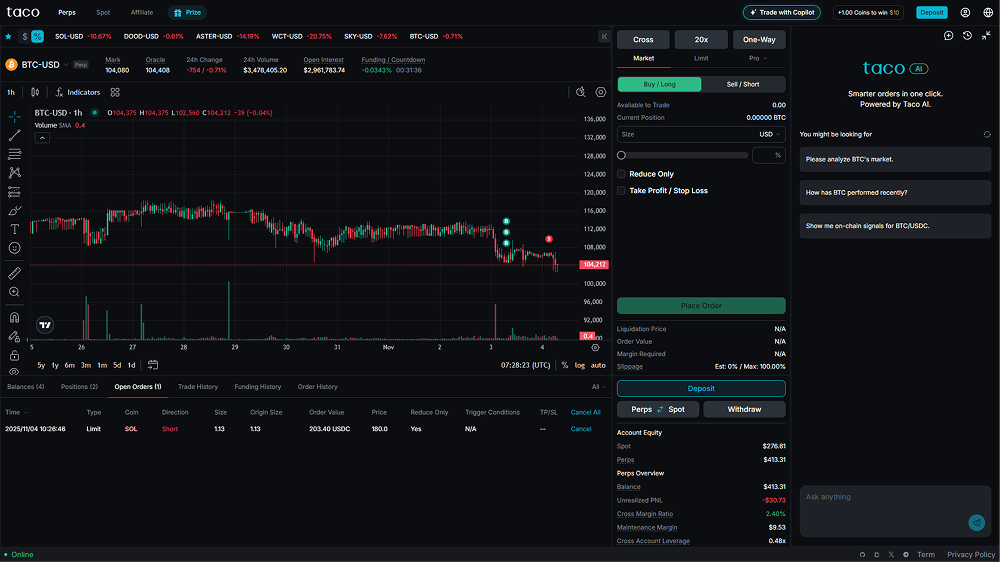
Task: Lock all drawing tools
Action: pos(14,355)
